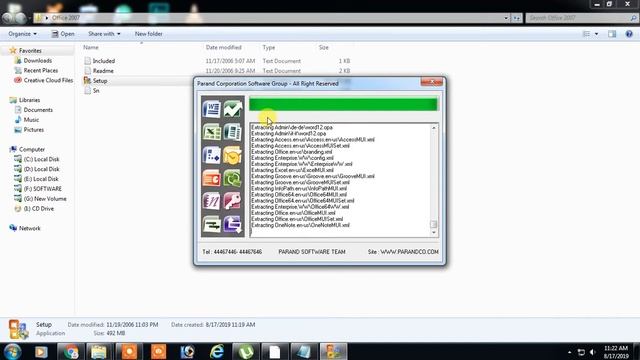Open the address bar history dropdown

coord(506,18)
